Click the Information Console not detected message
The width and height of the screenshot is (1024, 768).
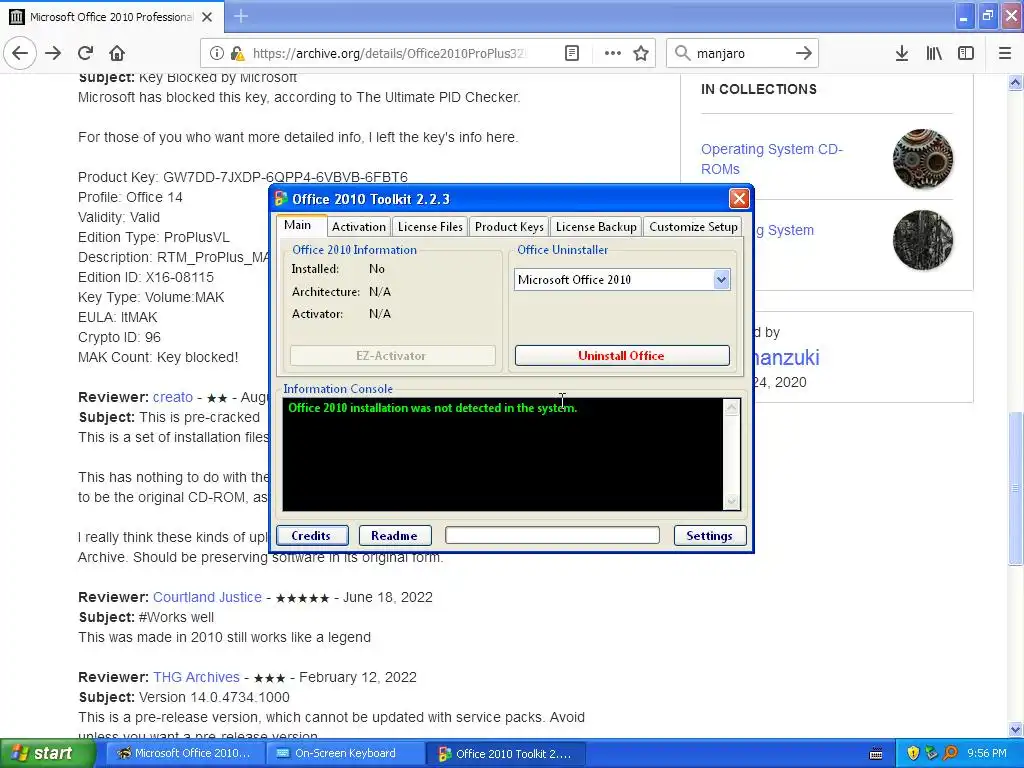coord(432,408)
